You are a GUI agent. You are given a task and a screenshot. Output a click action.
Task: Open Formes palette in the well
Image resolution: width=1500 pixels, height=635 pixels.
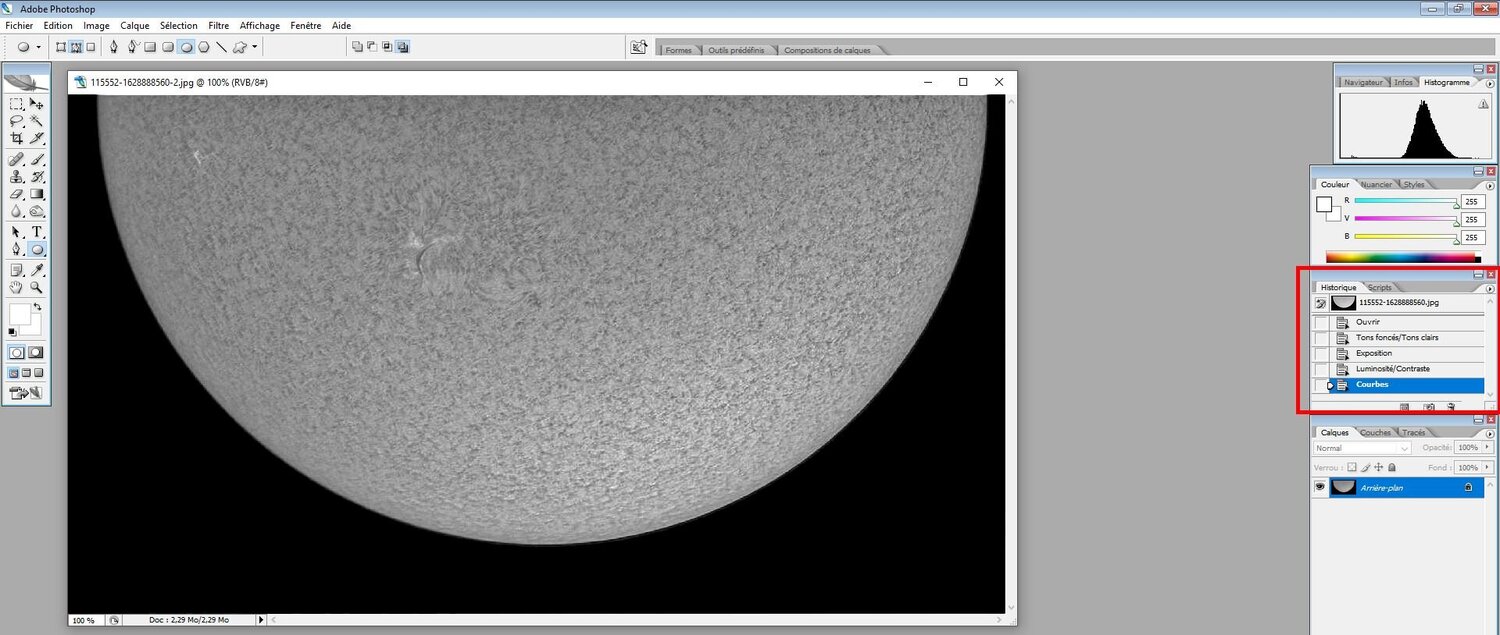[x=678, y=50]
